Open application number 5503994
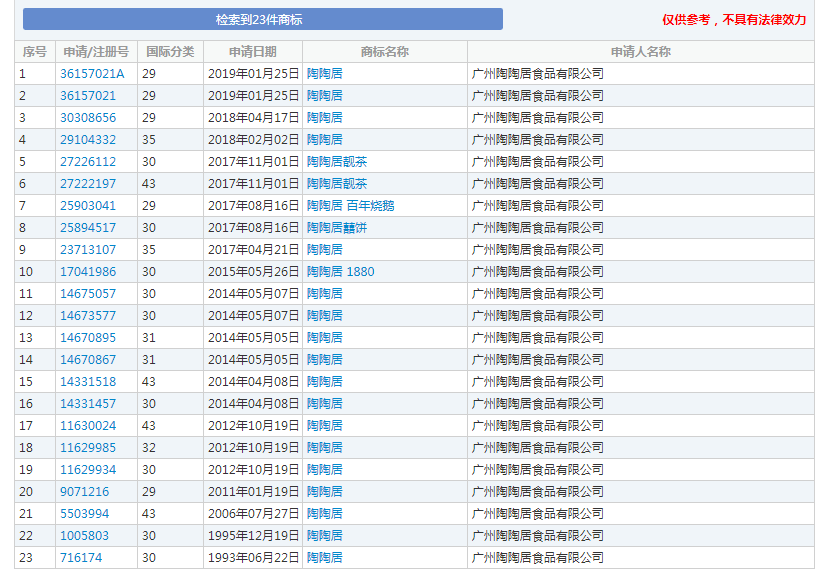 pos(84,514)
